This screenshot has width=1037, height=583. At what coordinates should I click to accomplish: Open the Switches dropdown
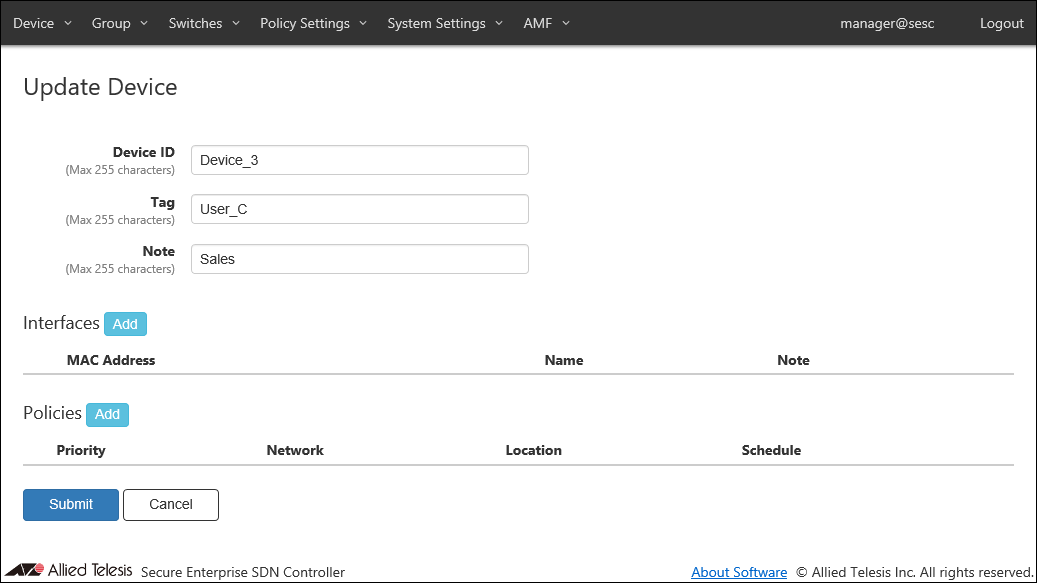(x=204, y=23)
